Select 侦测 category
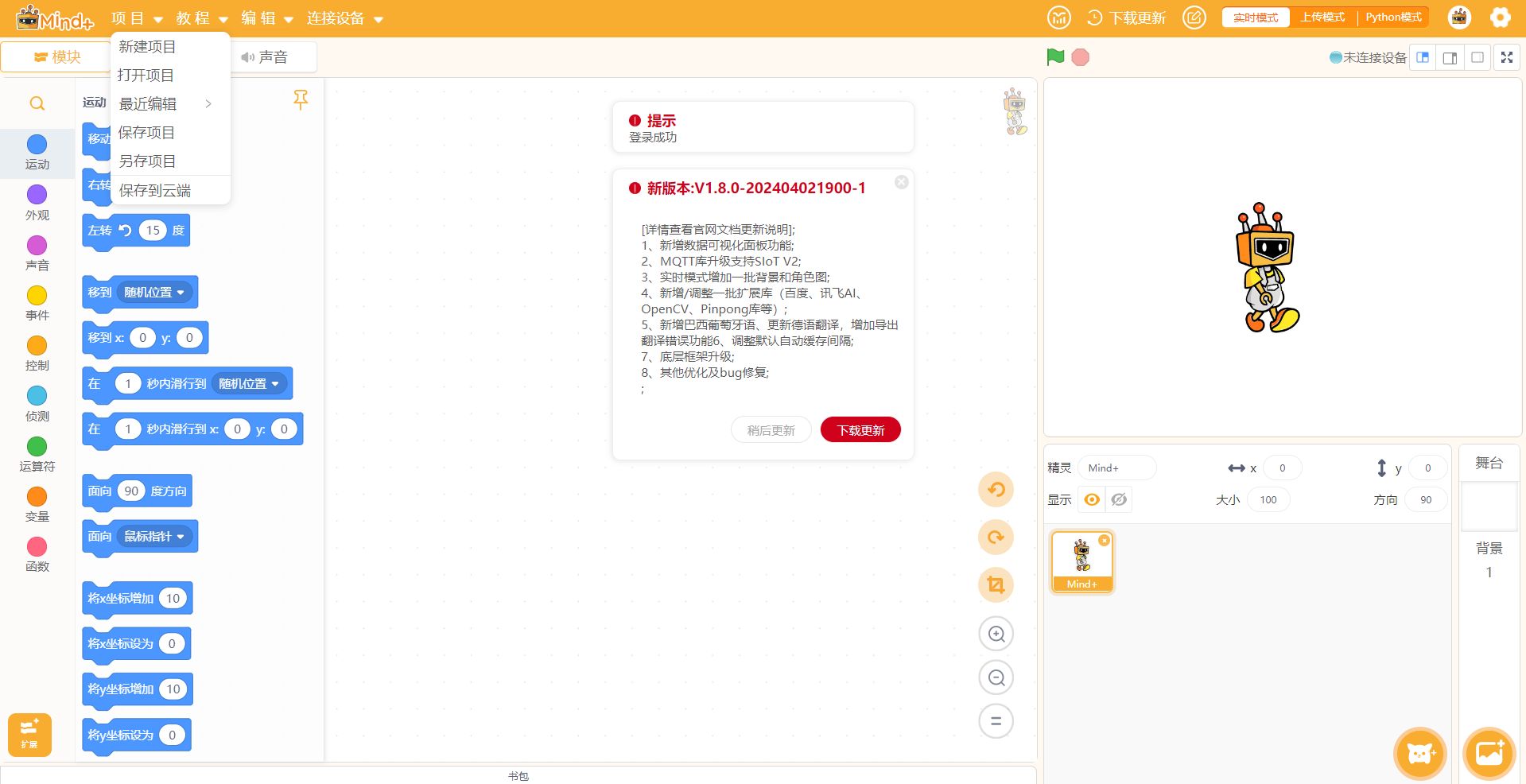The height and width of the screenshot is (784, 1526). tap(37, 404)
